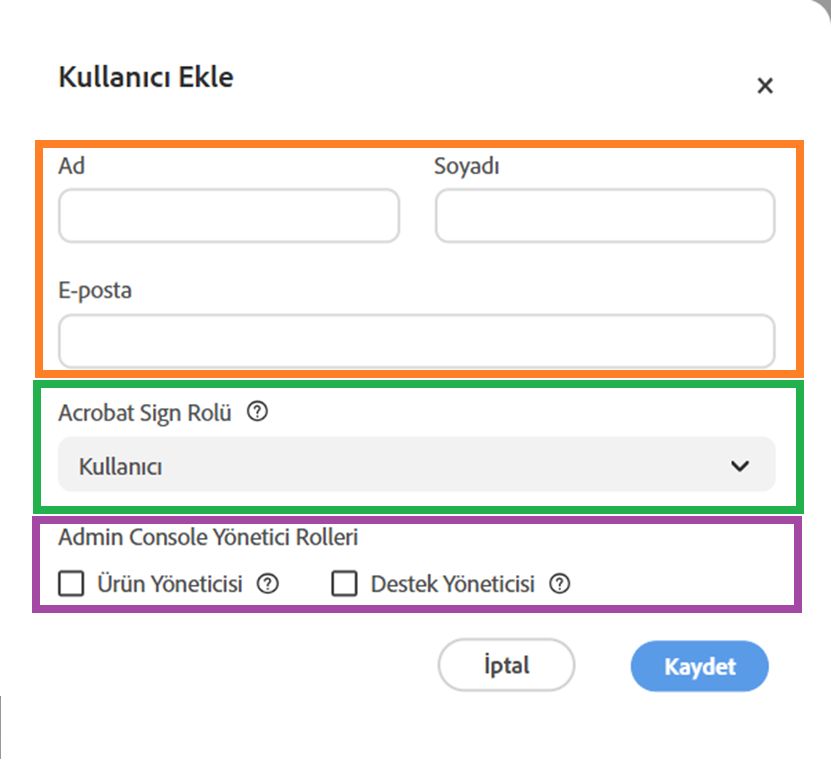
Task: Click the Ad field label
Action: point(72,166)
